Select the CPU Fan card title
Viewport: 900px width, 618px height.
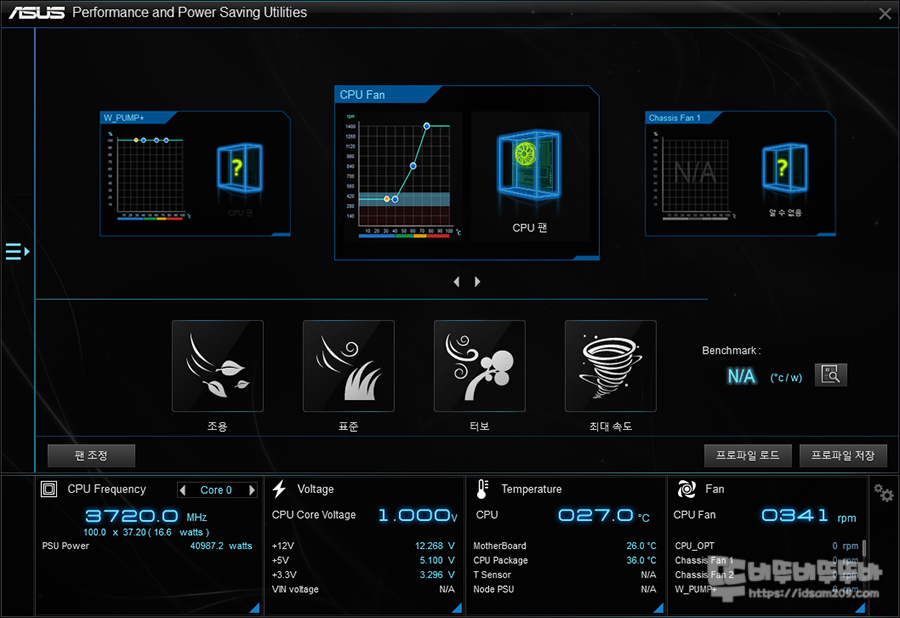(362, 95)
